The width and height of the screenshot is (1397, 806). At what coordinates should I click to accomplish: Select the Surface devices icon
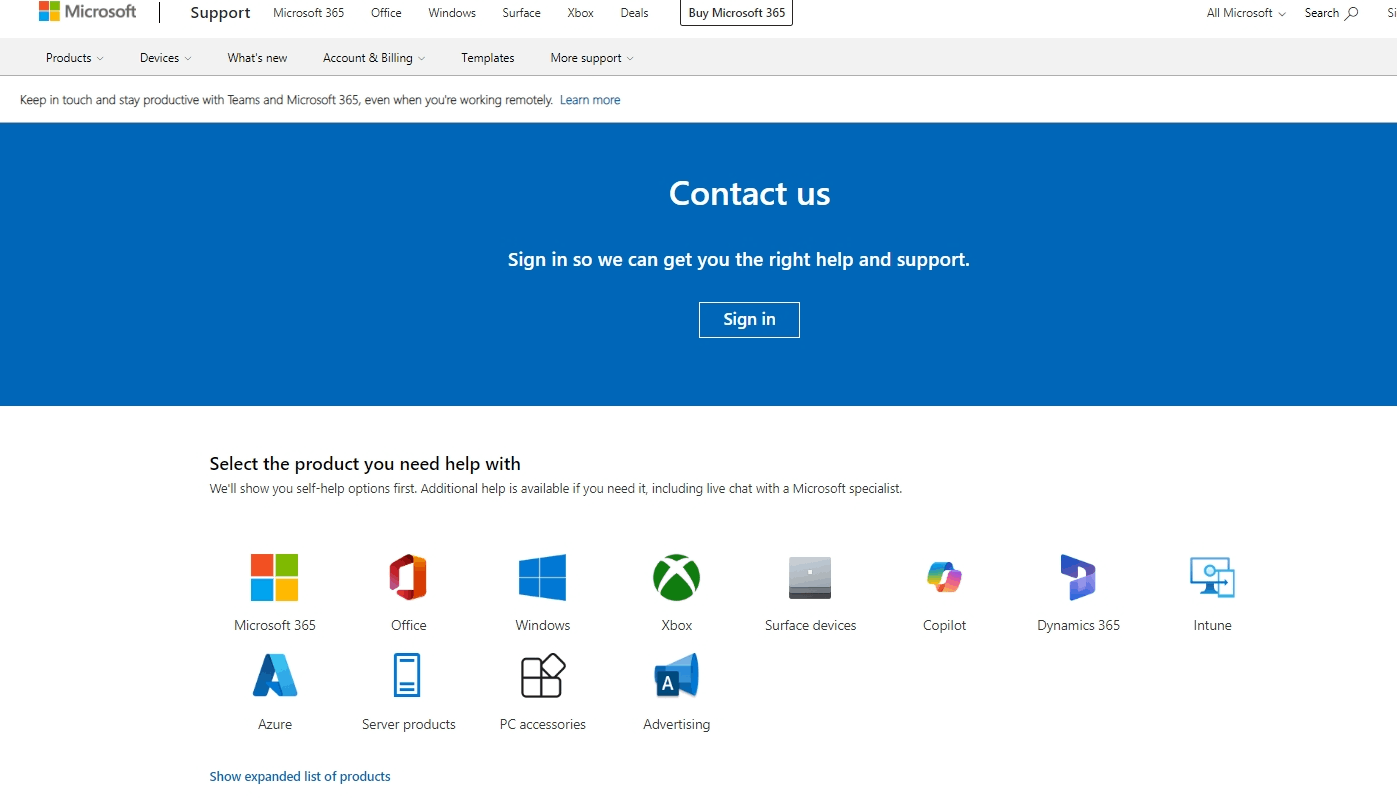click(810, 577)
